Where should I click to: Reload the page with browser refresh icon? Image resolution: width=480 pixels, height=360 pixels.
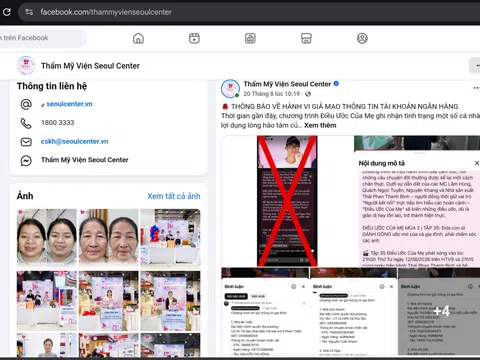tap(6, 12)
